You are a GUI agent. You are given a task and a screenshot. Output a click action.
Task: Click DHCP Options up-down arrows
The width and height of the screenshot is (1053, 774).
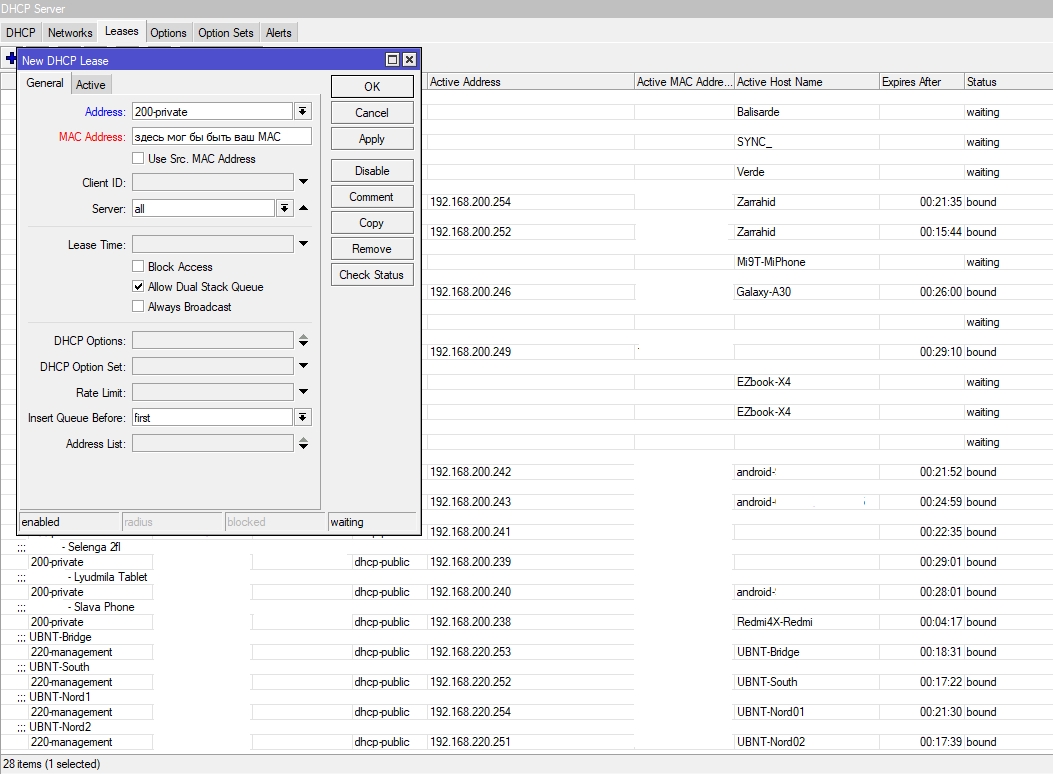click(304, 340)
